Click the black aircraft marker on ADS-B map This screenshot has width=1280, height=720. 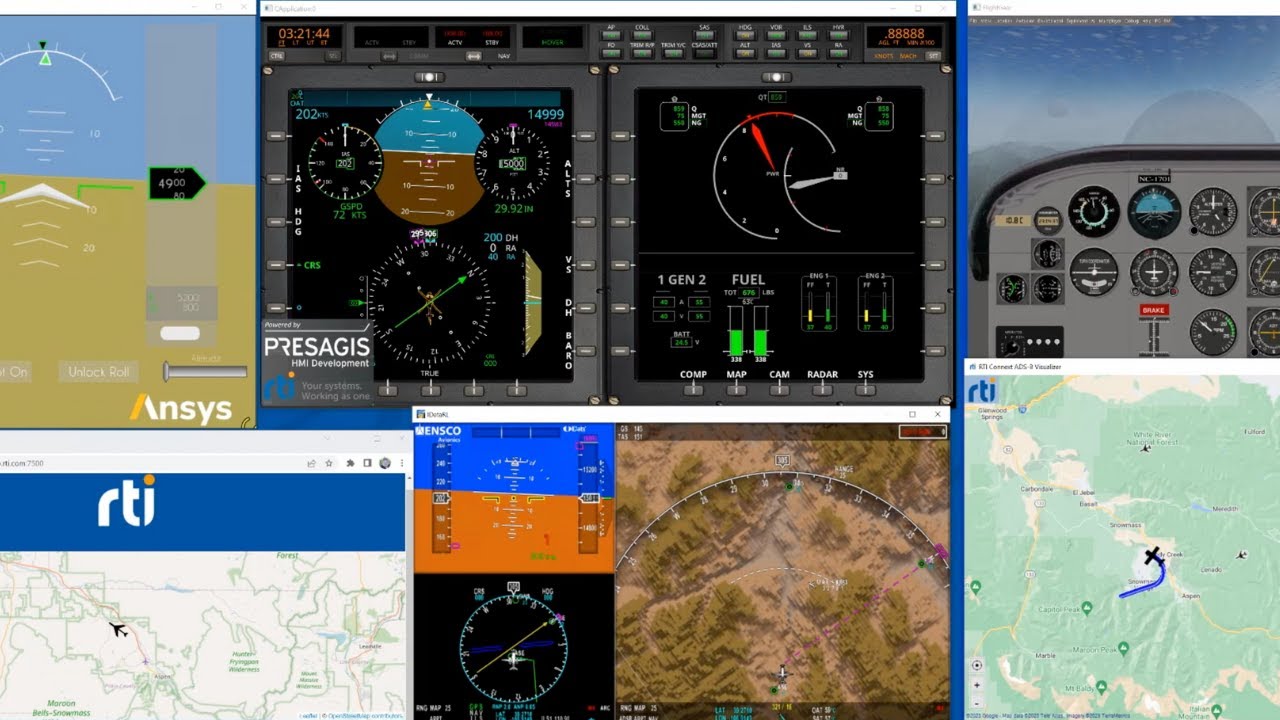click(1152, 555)
